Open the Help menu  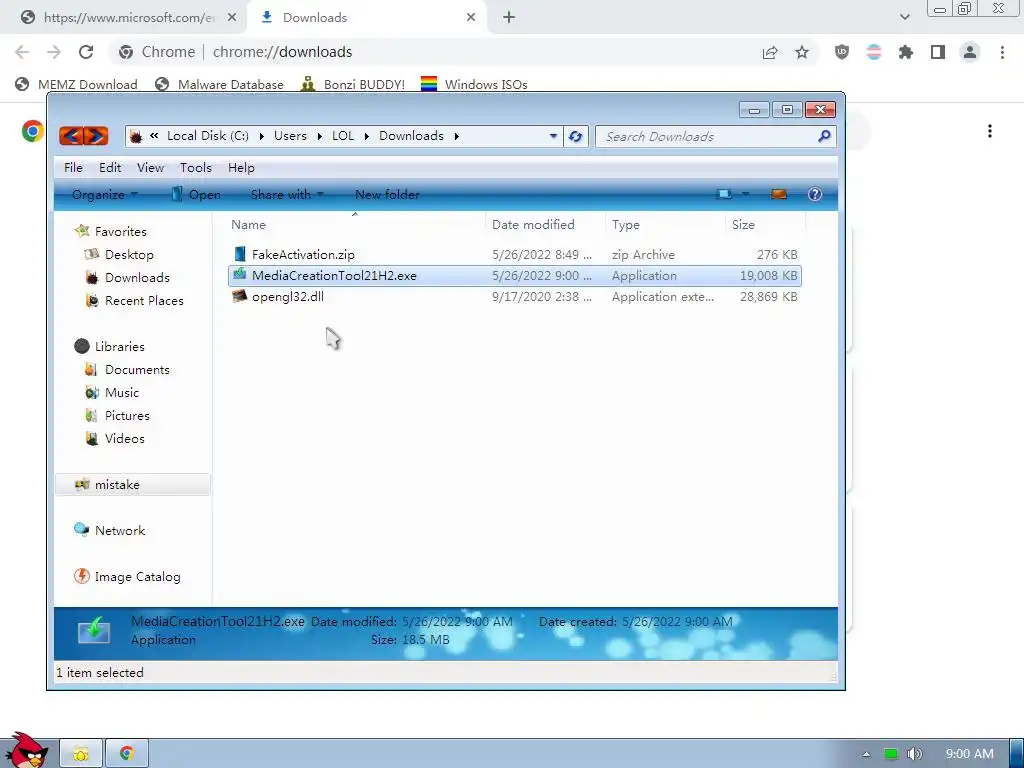click(241, 167)
